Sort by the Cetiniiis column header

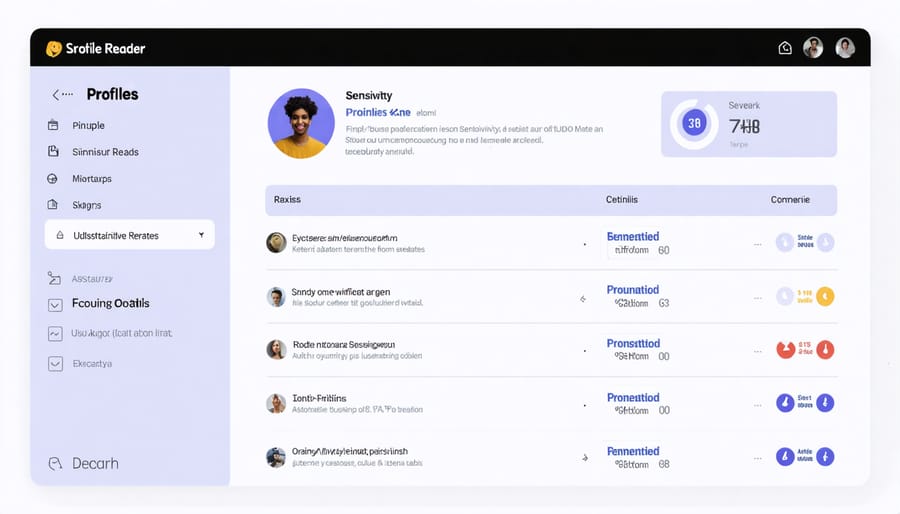[x=622, y=200]
